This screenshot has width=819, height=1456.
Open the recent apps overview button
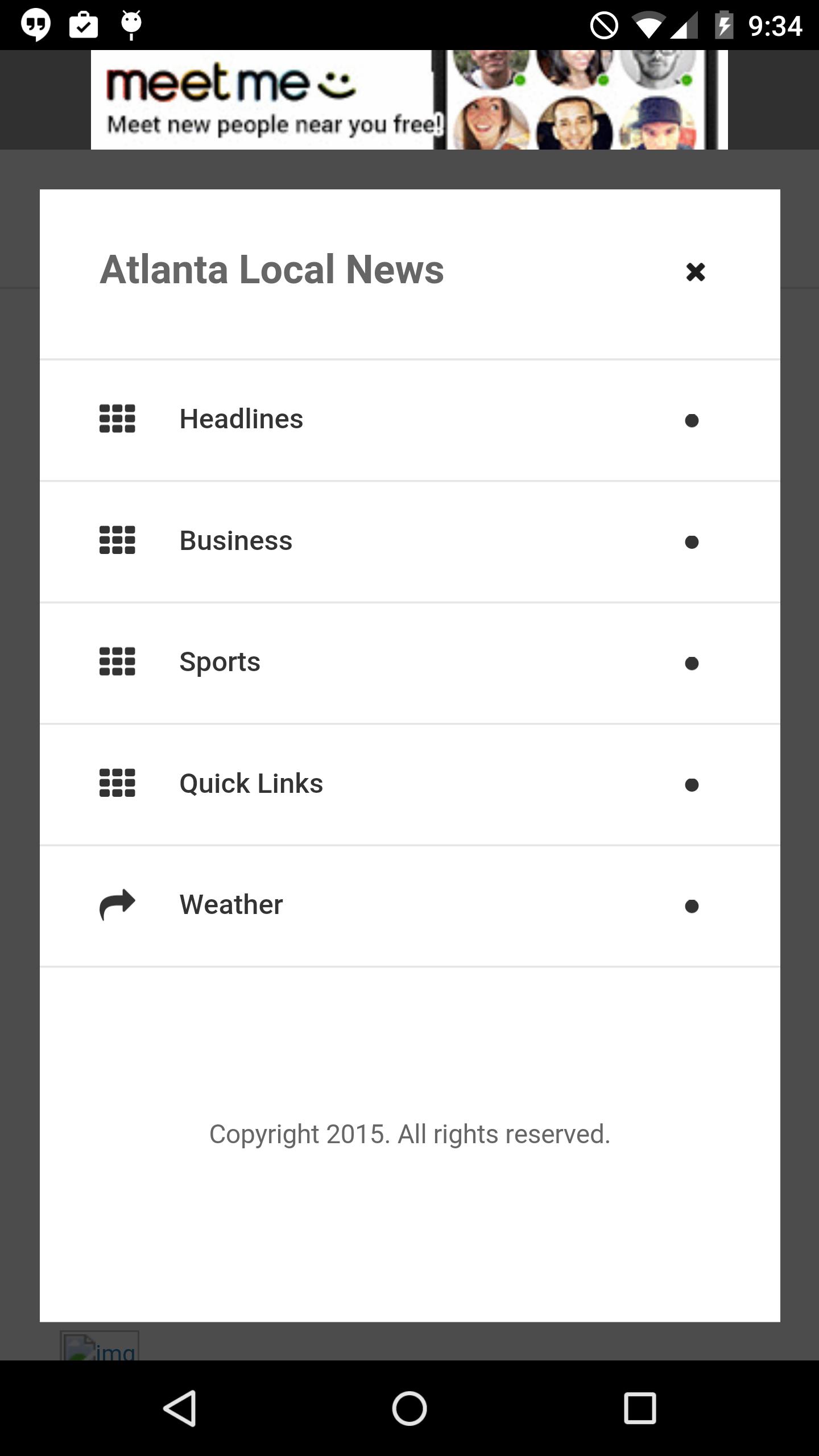point(640,1408)
